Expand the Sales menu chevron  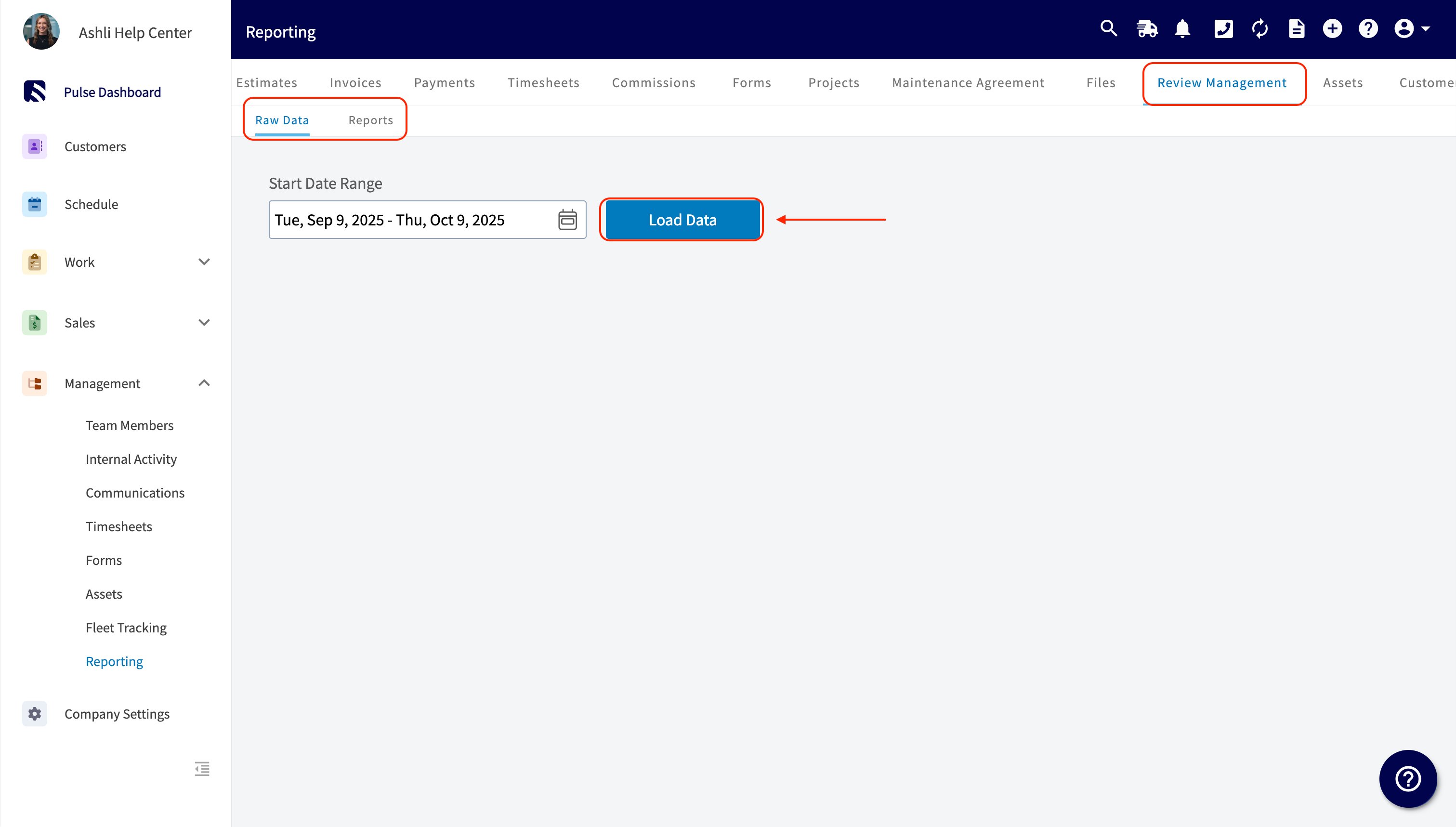point(204,323)
